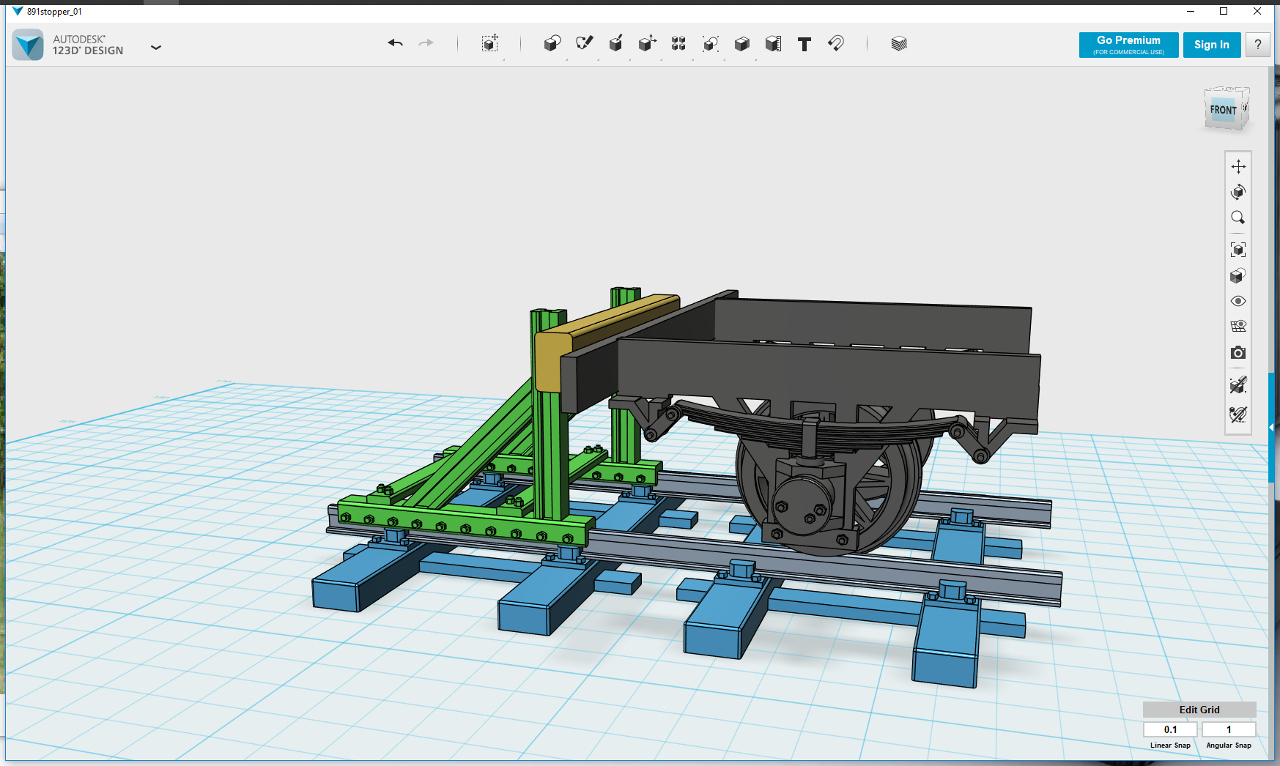
Task: Toggle show/hide visibility with eye icon
Action: click(x=1238, y=301)
